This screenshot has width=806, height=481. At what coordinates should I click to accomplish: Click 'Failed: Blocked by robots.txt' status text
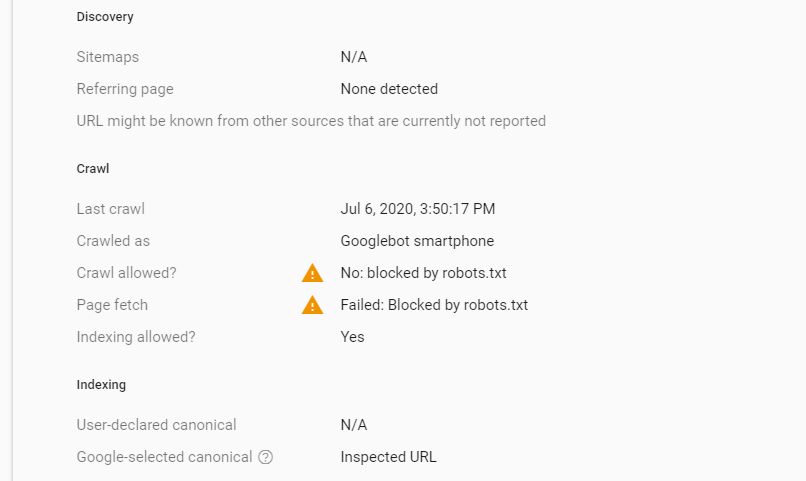tap(434, 305)
